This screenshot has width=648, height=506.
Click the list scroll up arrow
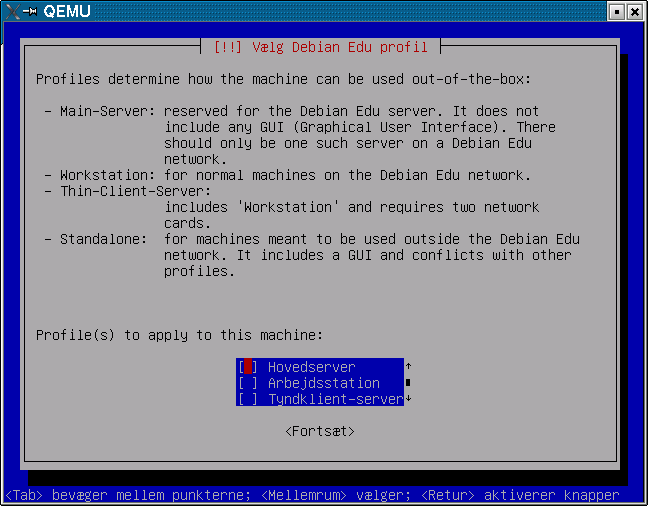tap(408, 366)
